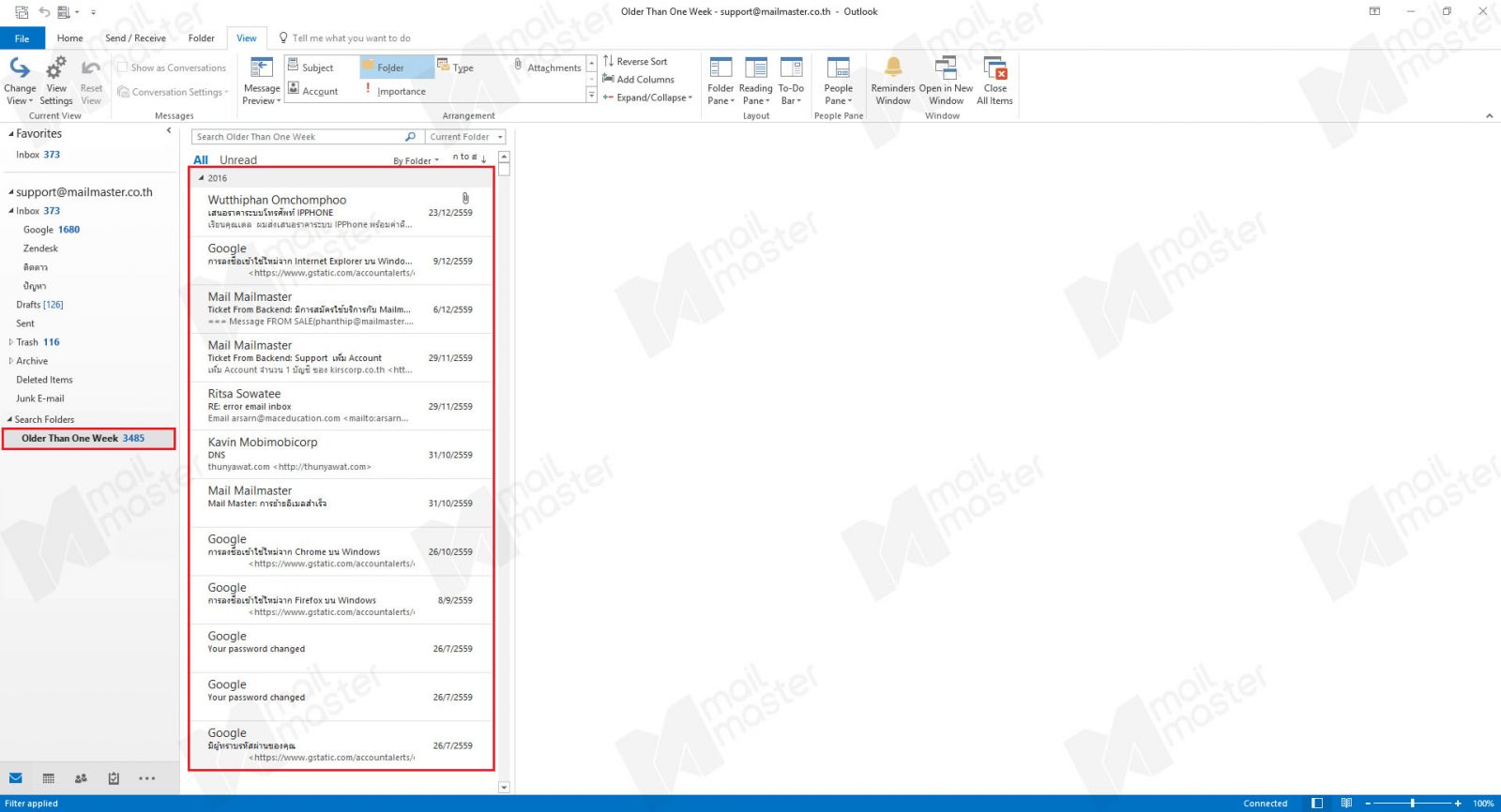Arrange messages by Importance
1501x812 pixels.
pos(395,91)
